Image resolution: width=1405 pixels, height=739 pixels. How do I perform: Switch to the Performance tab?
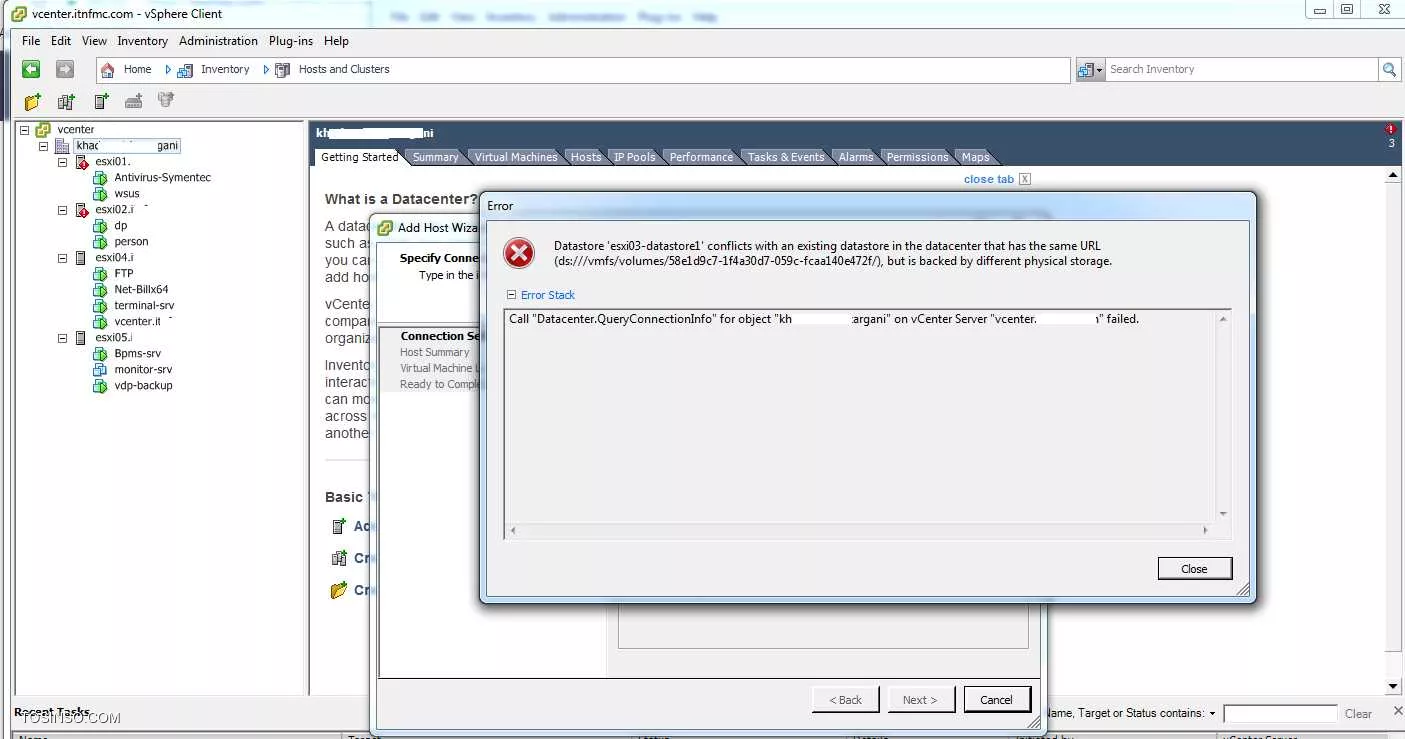701,157
